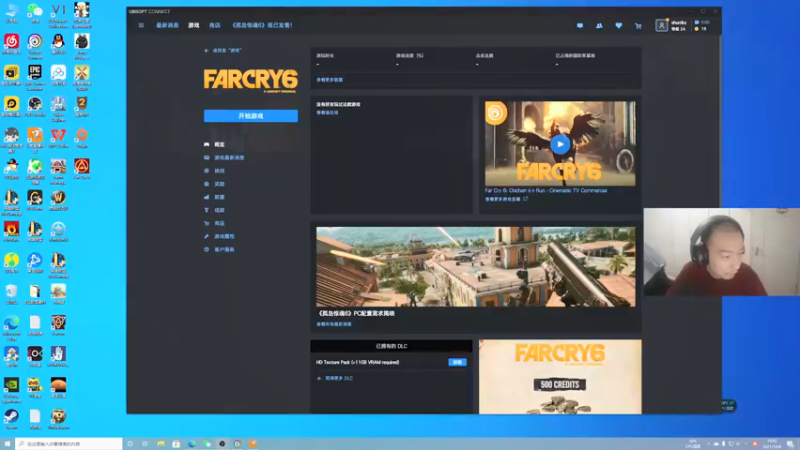Screen dimensions: 800x450
Task: Open 挑战 challenges in the game sidebar
Action: 214,171
